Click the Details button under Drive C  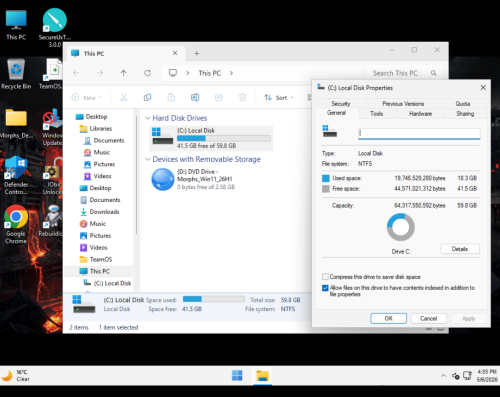pyautogui.click(x=460, y=249)
